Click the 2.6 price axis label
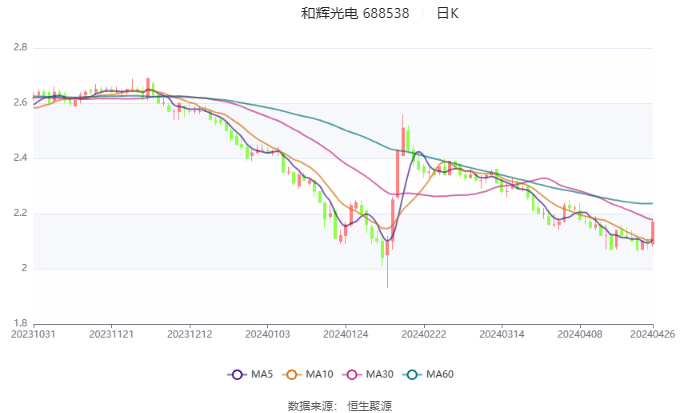Image resolution: width=680 pixels, height=413 pixels. point(20,103)
